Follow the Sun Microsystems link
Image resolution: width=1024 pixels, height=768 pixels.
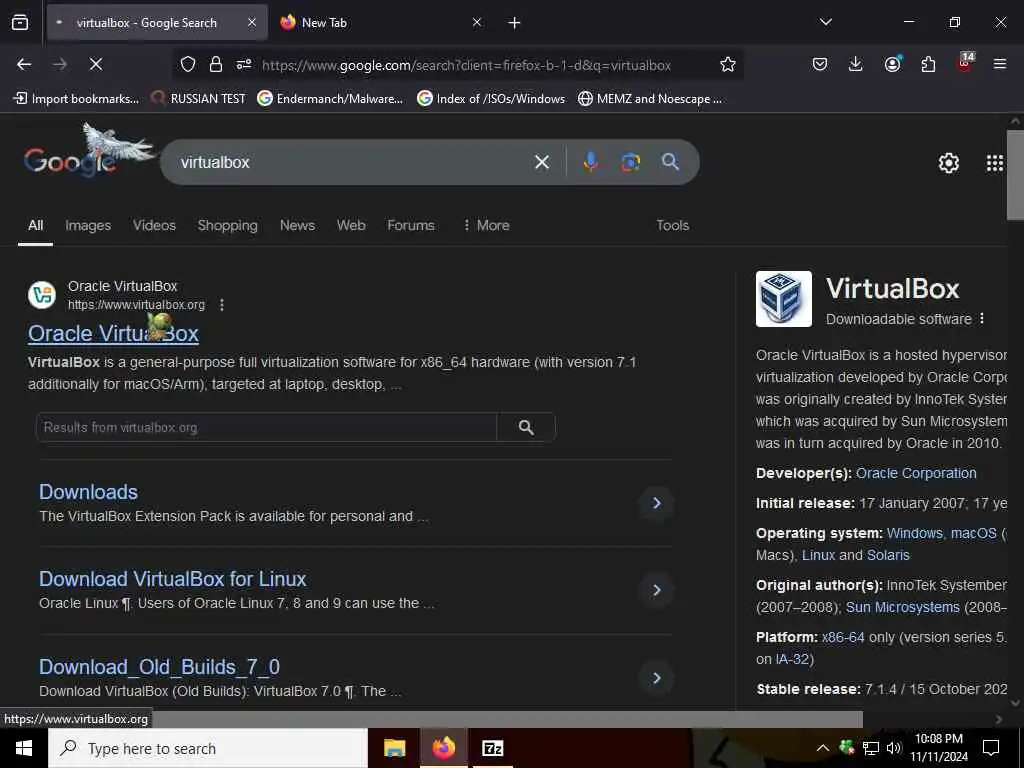pyautogui.click(x=903, y=607)
